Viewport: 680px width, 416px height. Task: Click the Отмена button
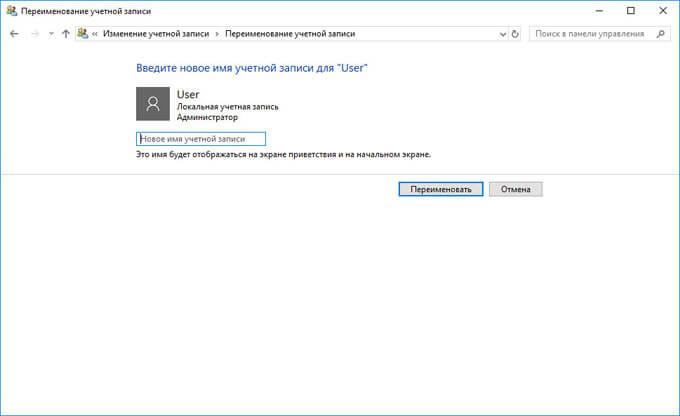pos(516,189)
